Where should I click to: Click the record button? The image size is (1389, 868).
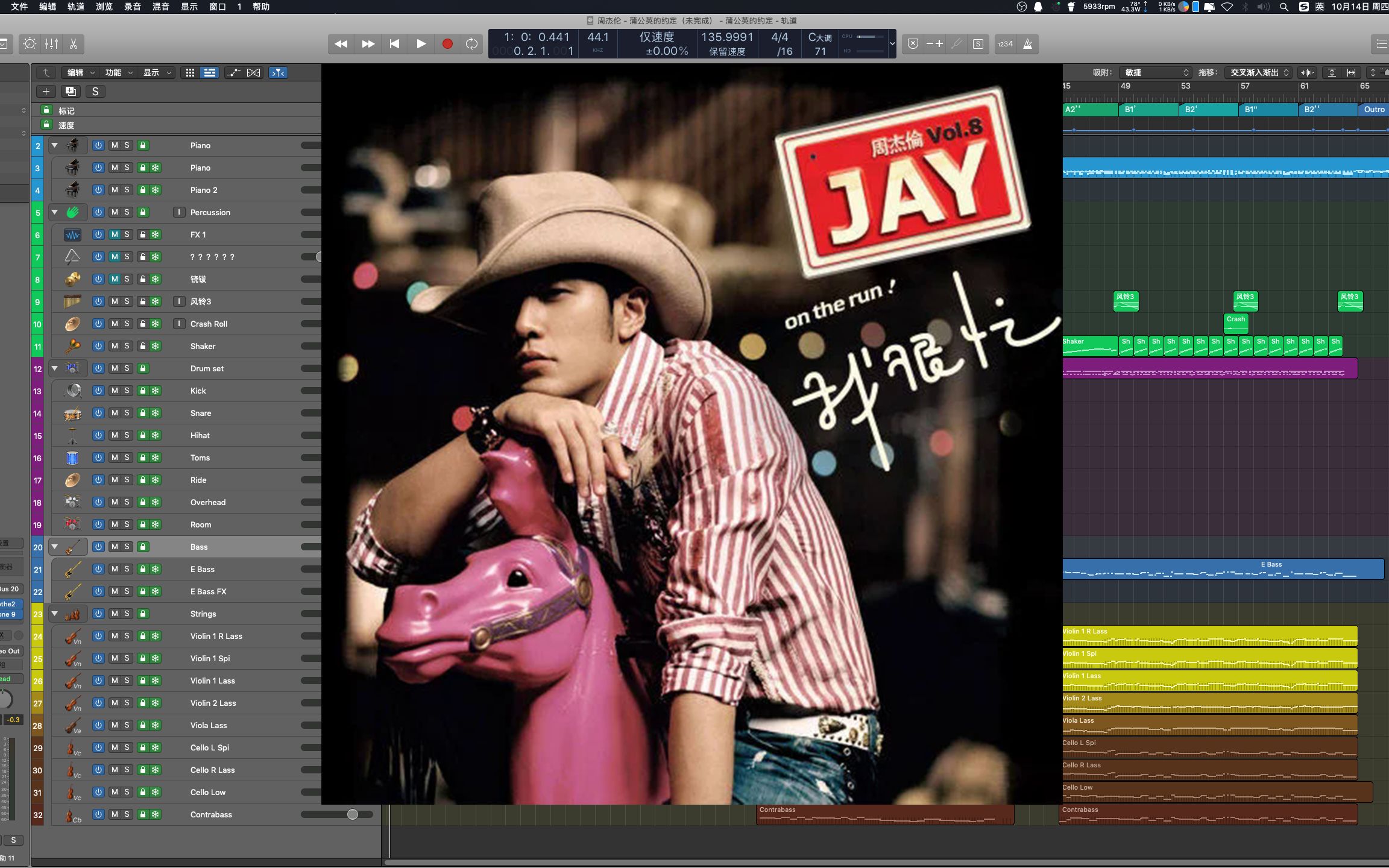(x=447, y=44)
